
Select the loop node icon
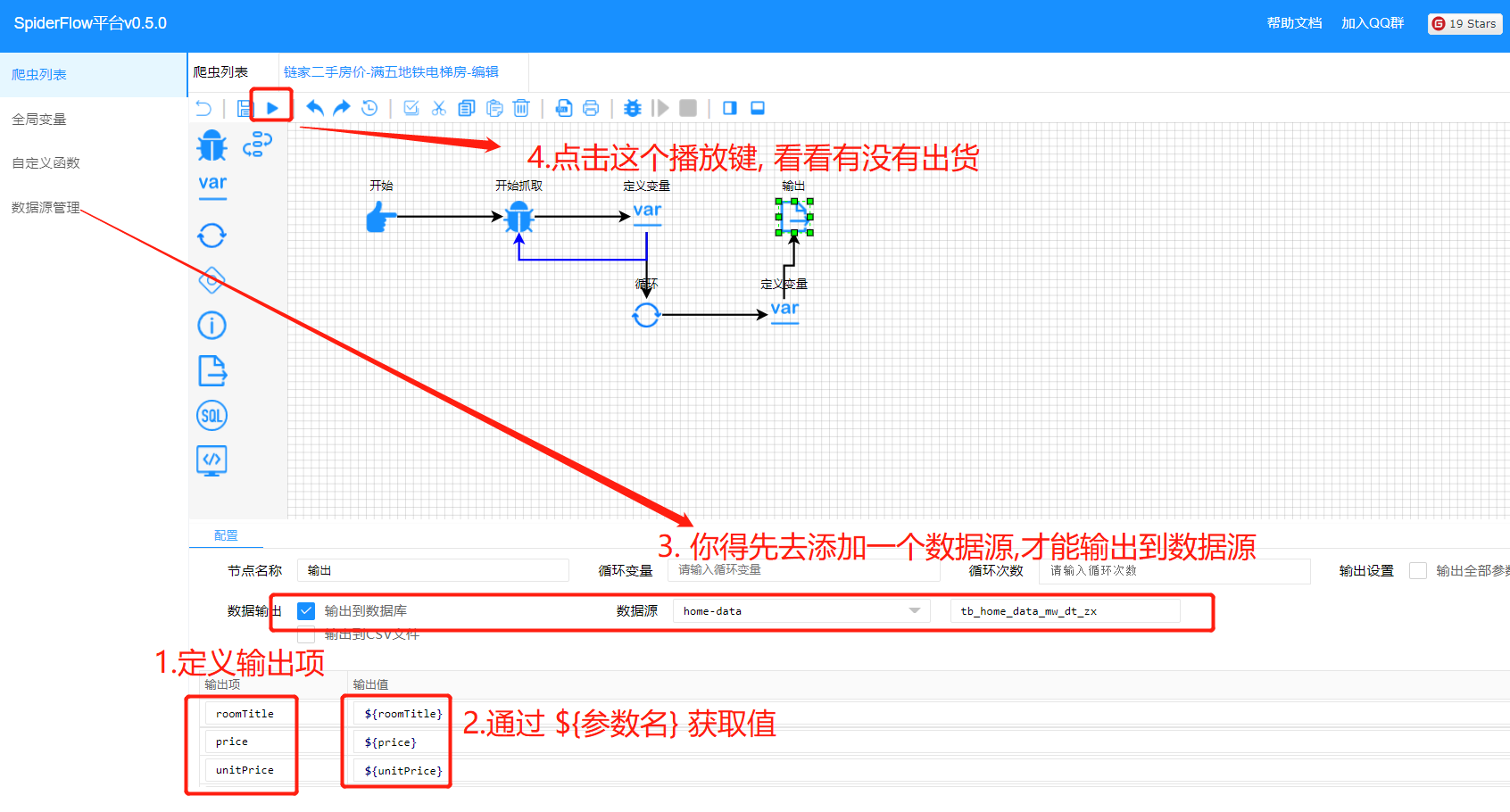coord(212,235)
